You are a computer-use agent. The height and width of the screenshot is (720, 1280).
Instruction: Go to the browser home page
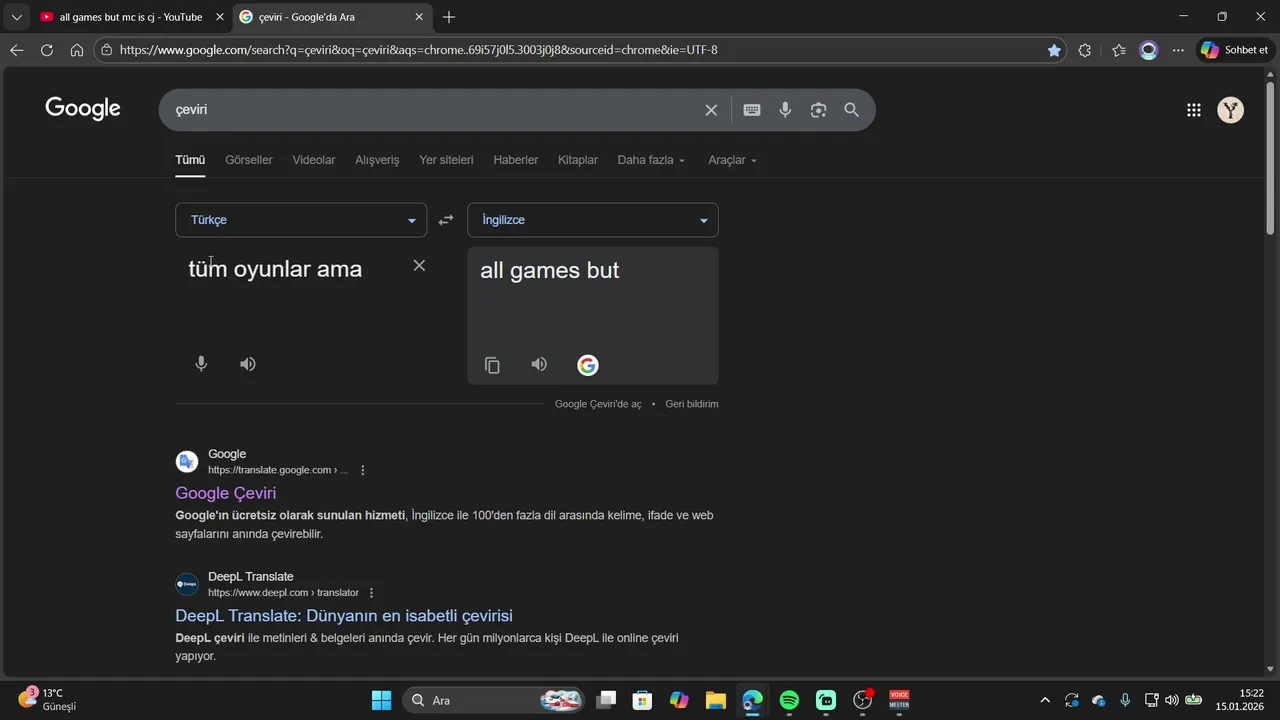(77, 50)
